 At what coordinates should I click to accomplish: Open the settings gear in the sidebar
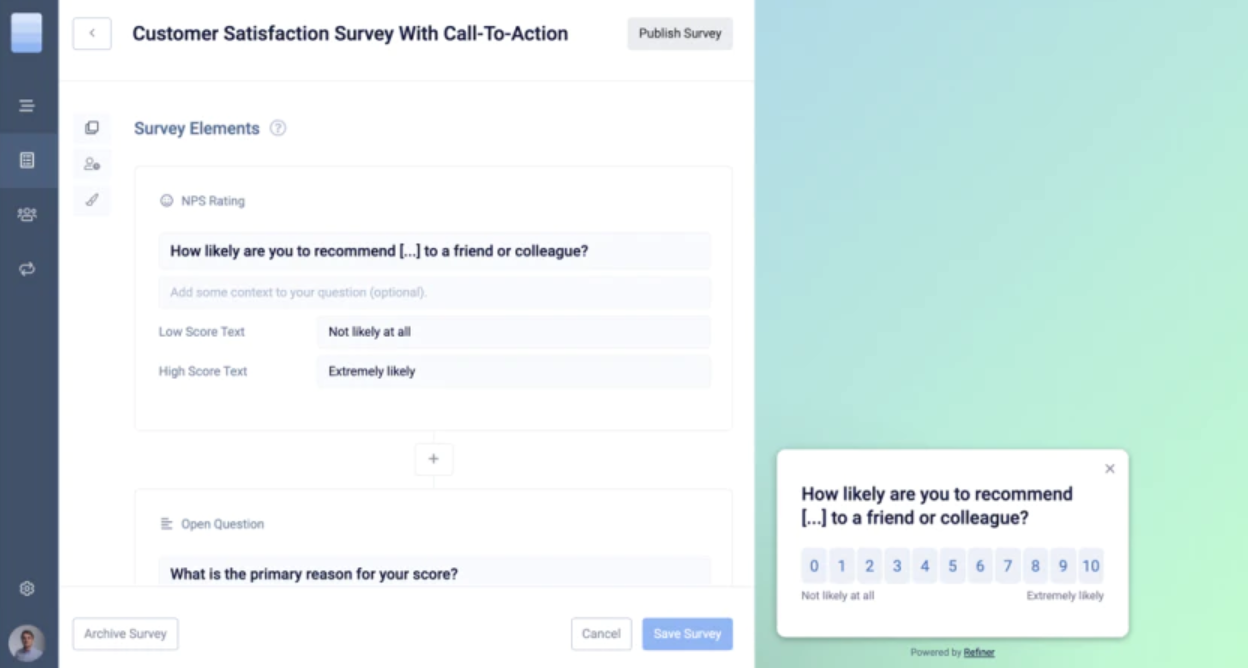[27, 589]
